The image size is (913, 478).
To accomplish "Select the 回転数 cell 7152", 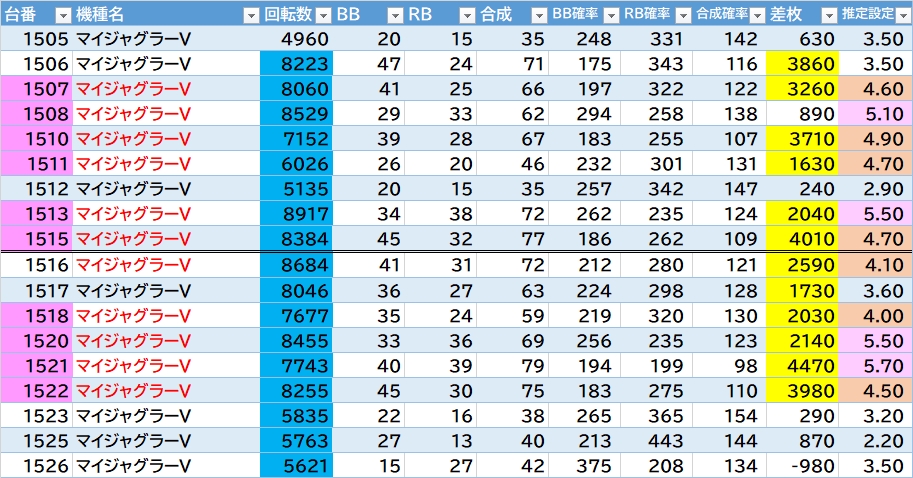I will click(x=296, y=139).
